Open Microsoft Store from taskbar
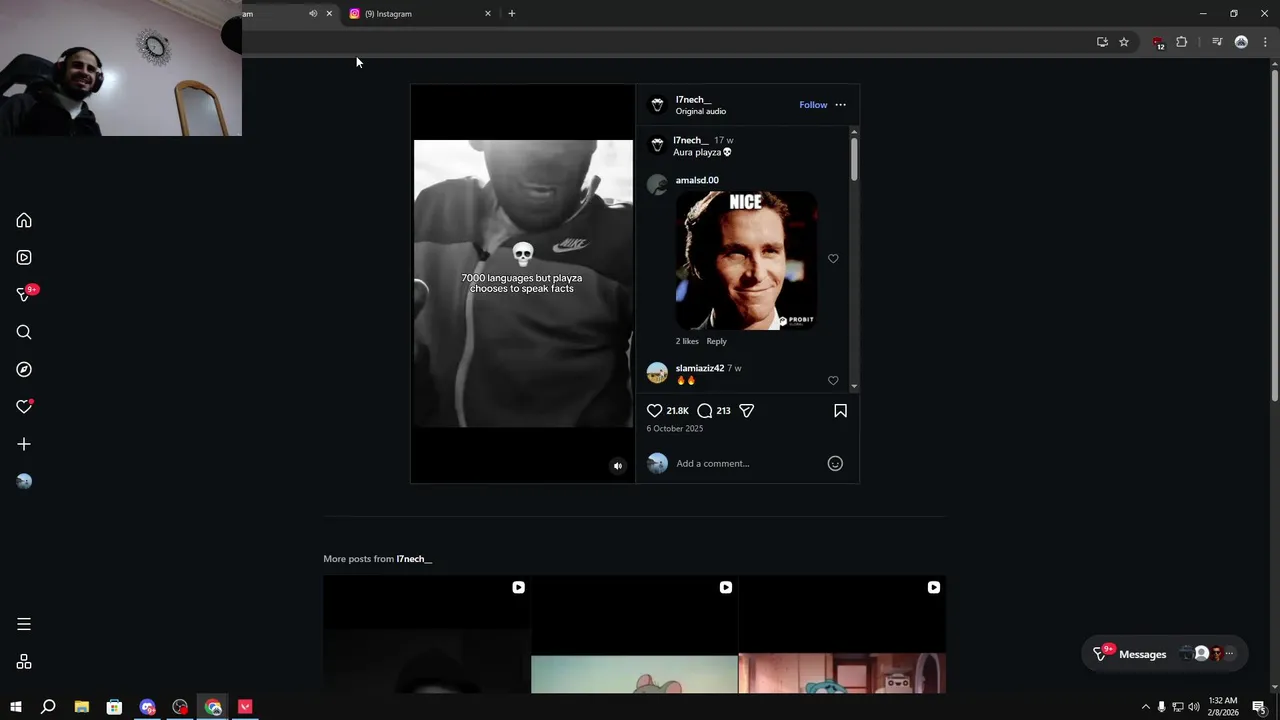This screenshot has width=1280, height=720. [115, 707]
